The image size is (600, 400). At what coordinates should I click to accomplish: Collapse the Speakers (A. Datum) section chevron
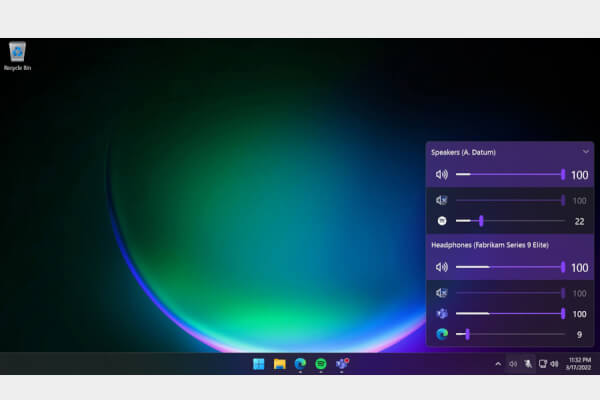point(585,152)
